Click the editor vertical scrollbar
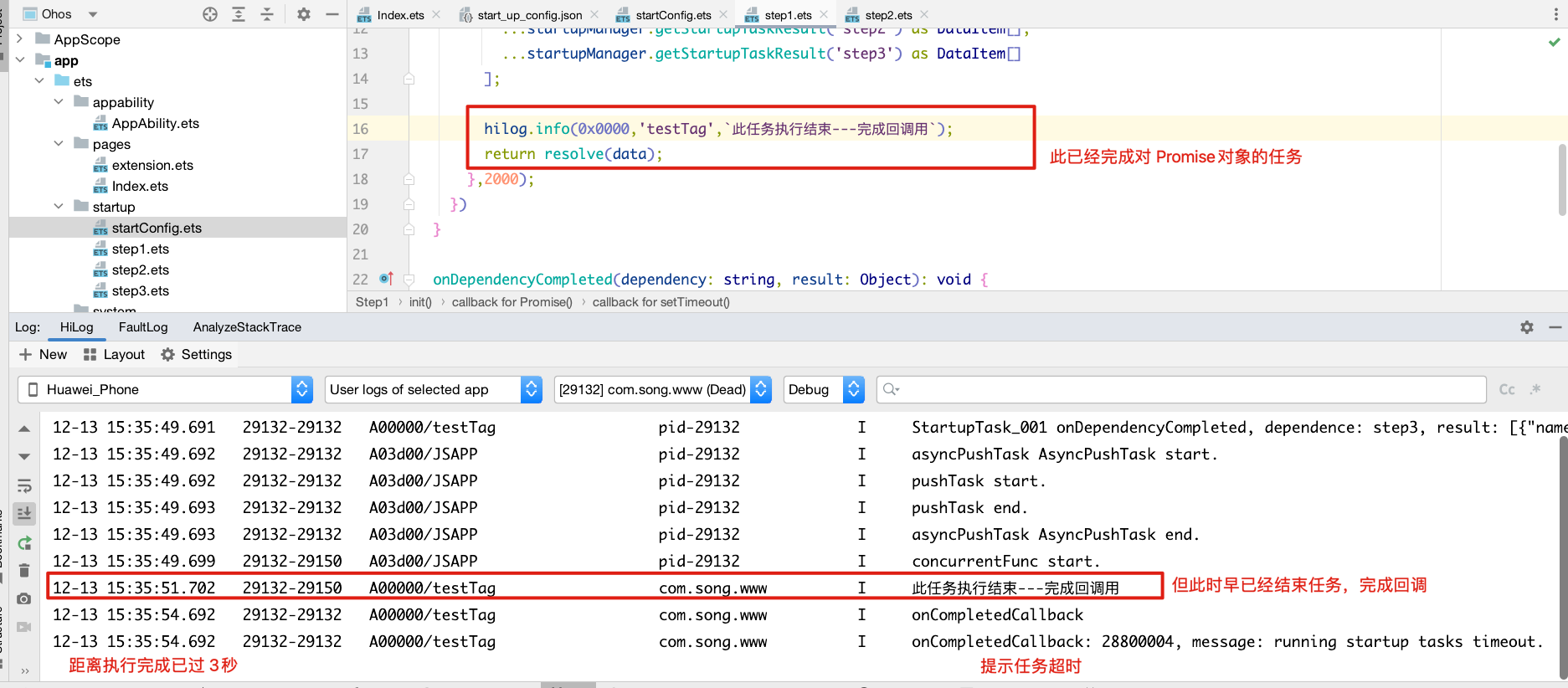 point(1562,180)
